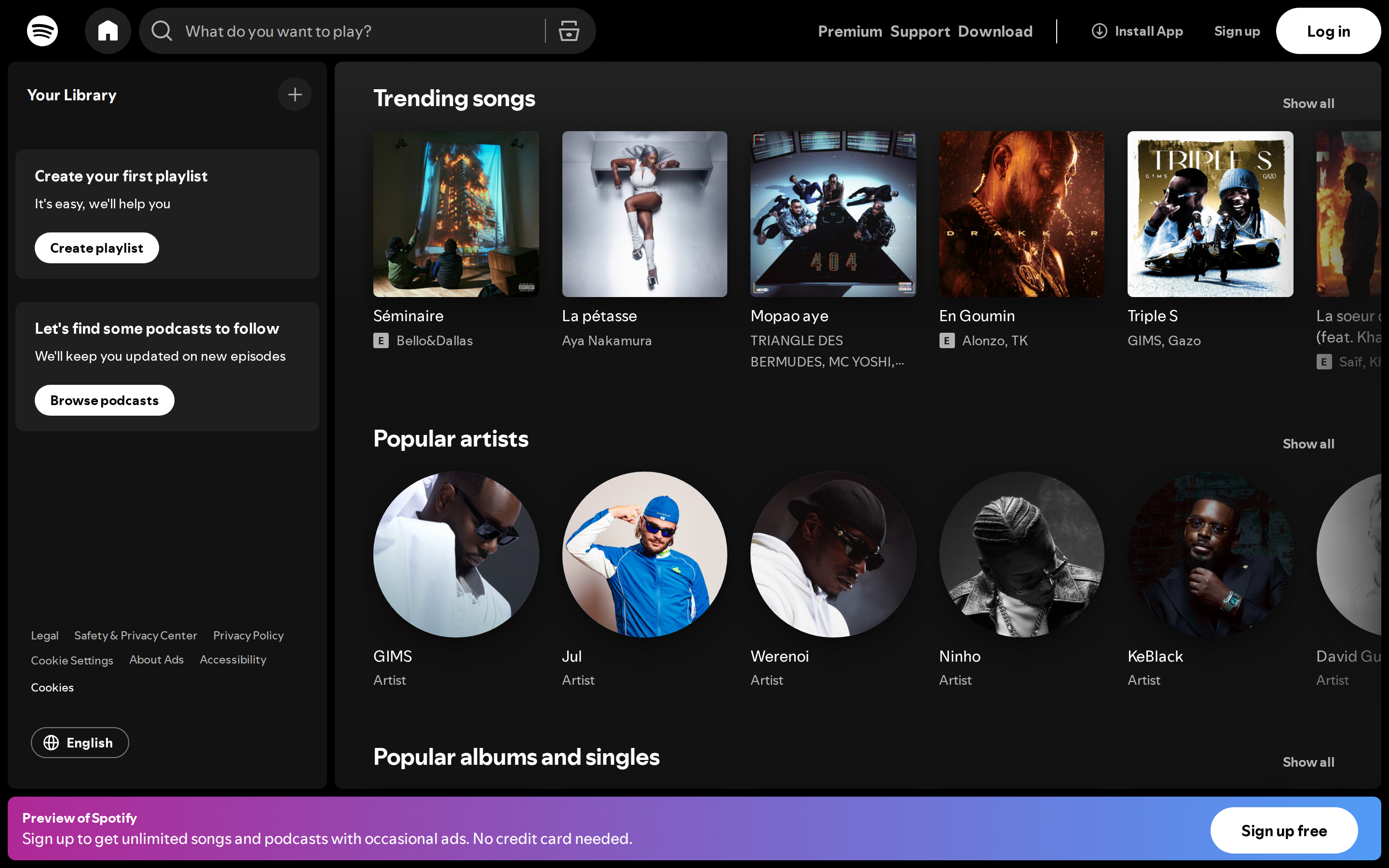1389x868 pixels.
Task: Open the Download link
Action: [995, 31]
